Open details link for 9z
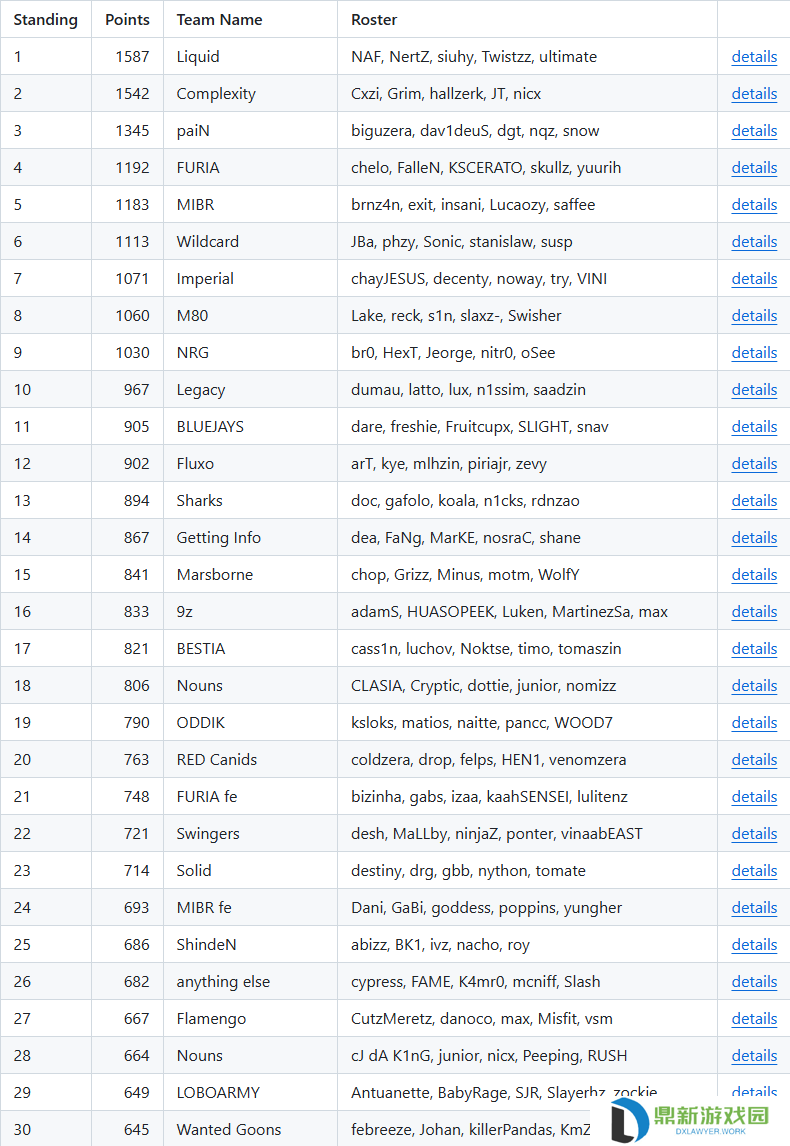790x1146 pixels. (754, 612)
